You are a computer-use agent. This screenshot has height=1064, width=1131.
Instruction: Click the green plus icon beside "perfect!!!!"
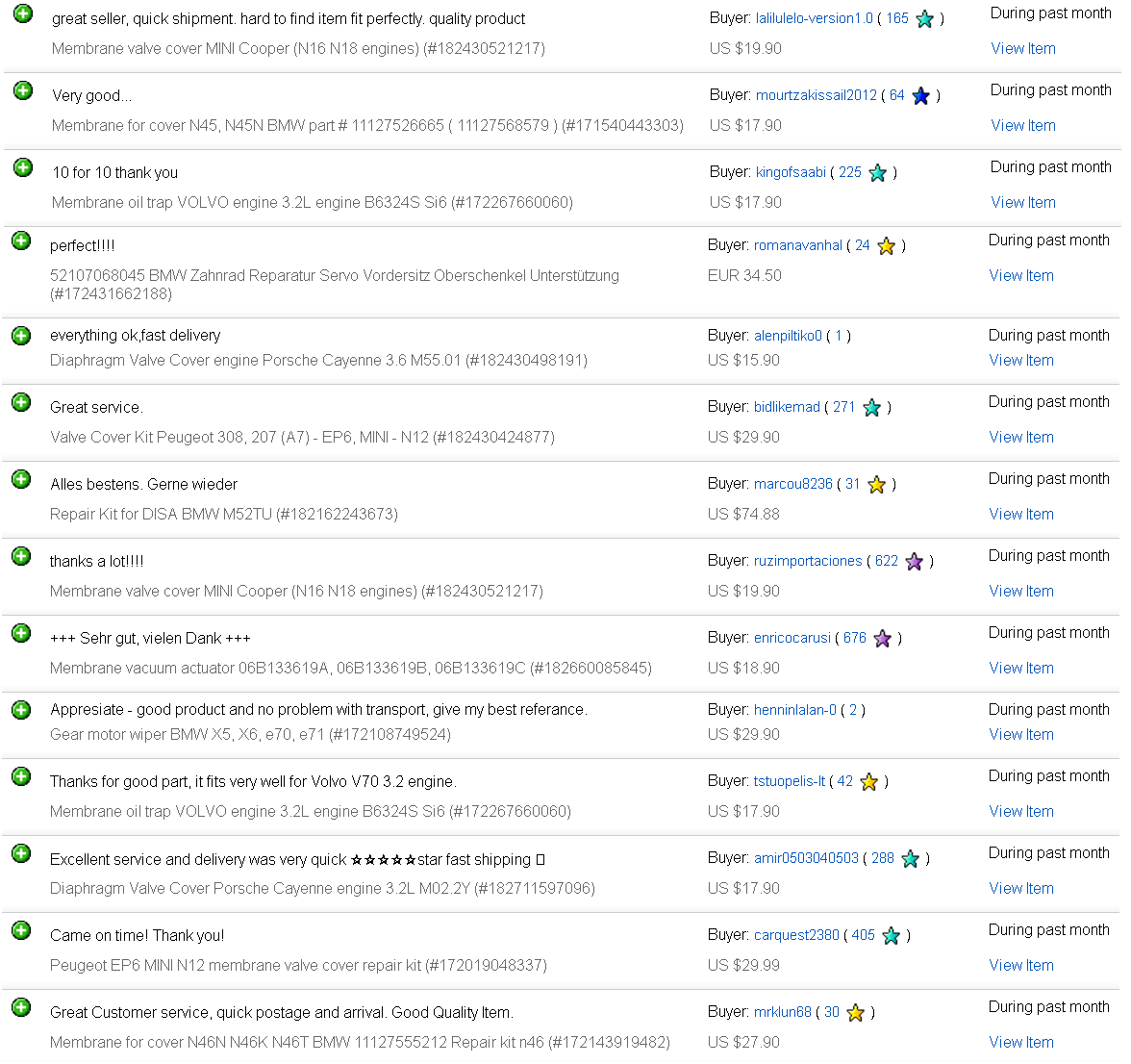[x=21, y=241]
